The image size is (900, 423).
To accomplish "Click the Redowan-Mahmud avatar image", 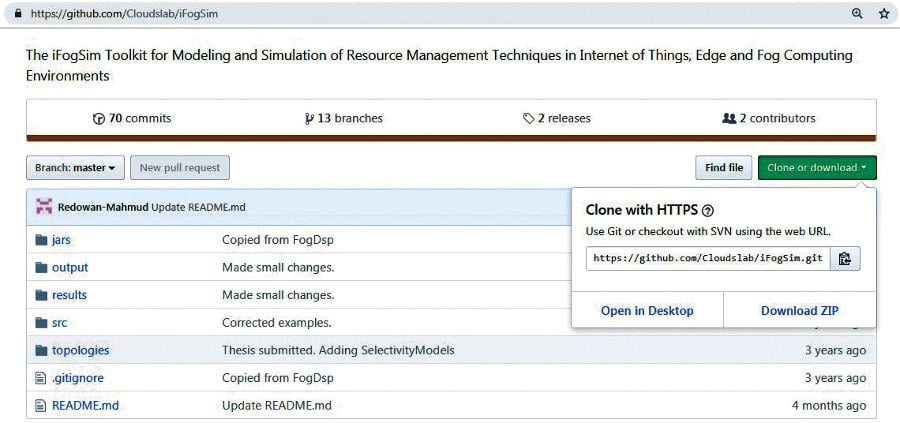I will [x=43, y=207].
